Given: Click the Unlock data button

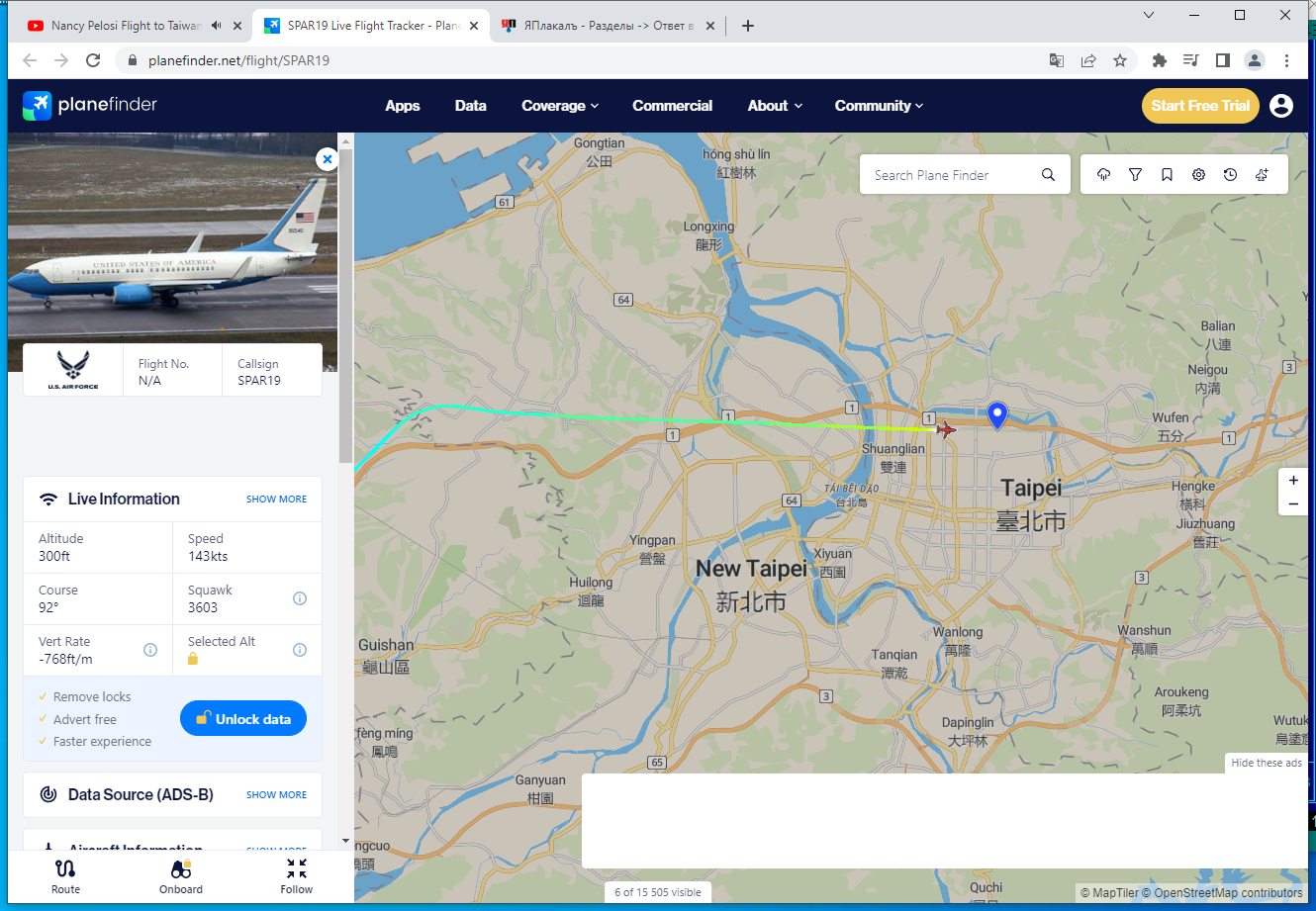Looking at the screenshot, I should pyautogui.click(x=243, y=719).
